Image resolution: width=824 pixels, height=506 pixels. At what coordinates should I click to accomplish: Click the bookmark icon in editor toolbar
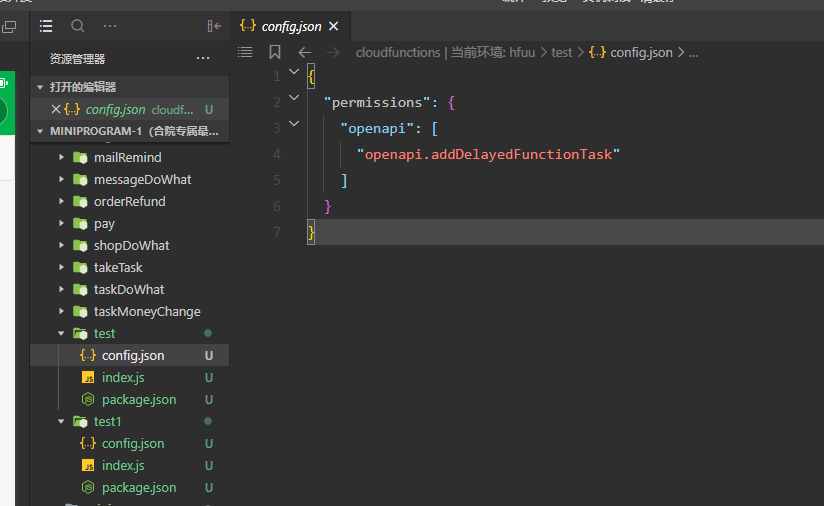tap(275, 52)
